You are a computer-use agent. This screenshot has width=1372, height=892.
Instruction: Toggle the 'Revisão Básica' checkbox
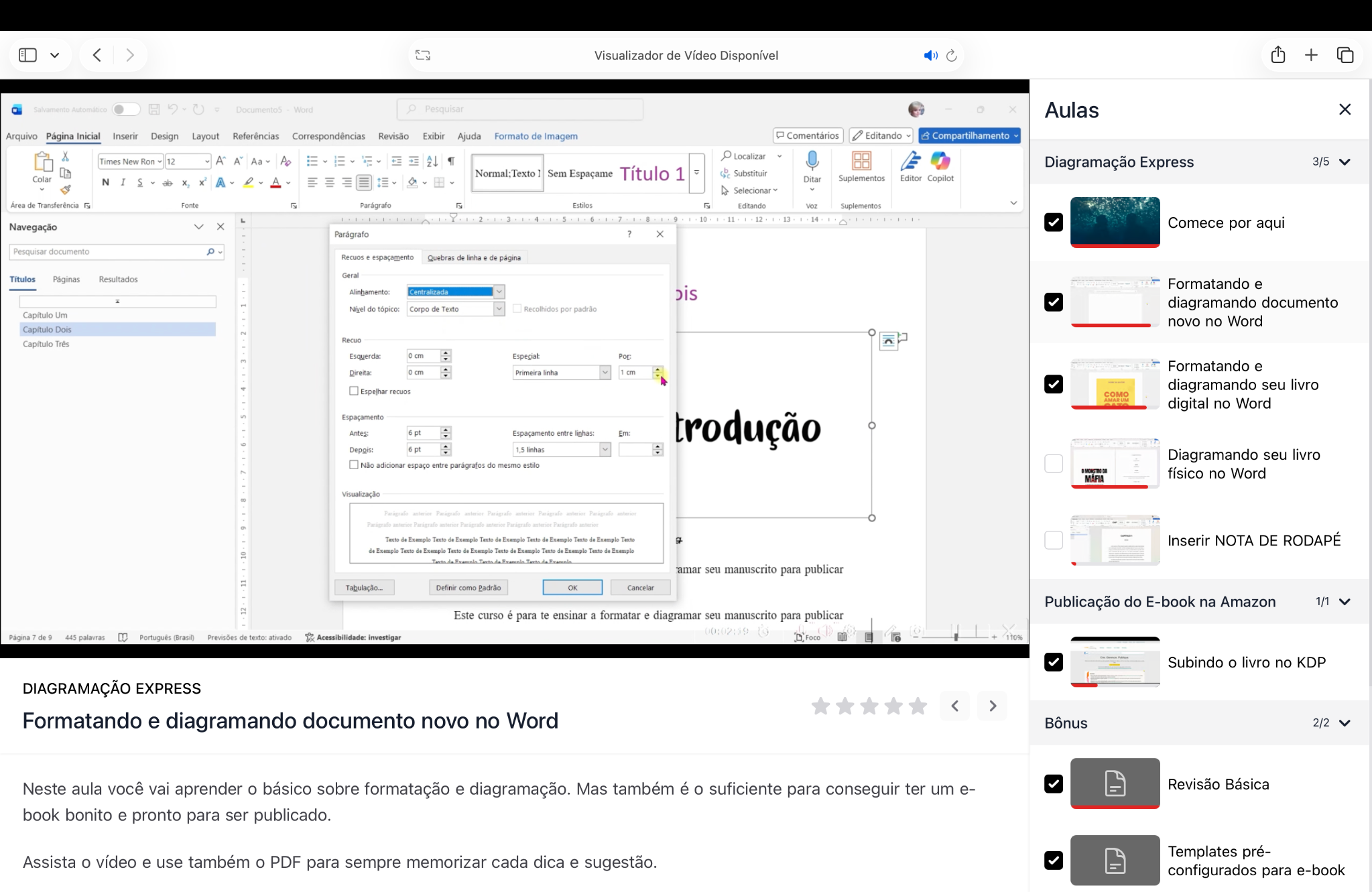click(x=1054, y=784)
